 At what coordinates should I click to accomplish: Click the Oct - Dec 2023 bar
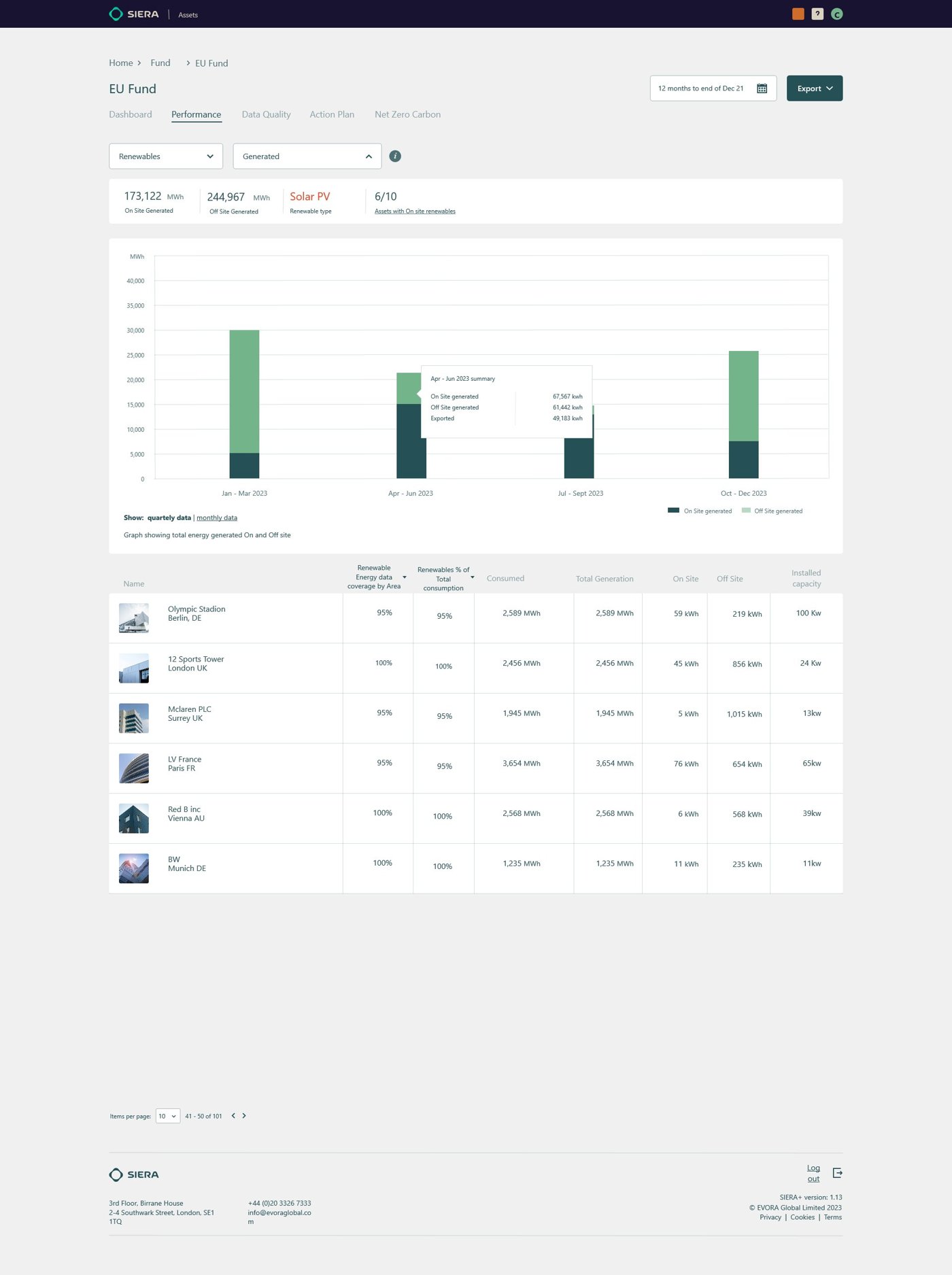[x=744, y=415]
